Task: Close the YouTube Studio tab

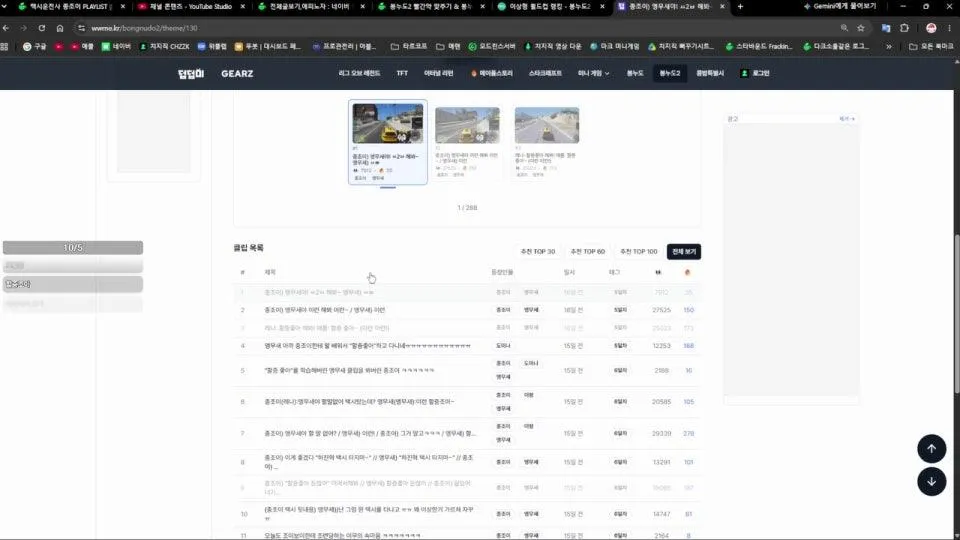Action: 242,7
